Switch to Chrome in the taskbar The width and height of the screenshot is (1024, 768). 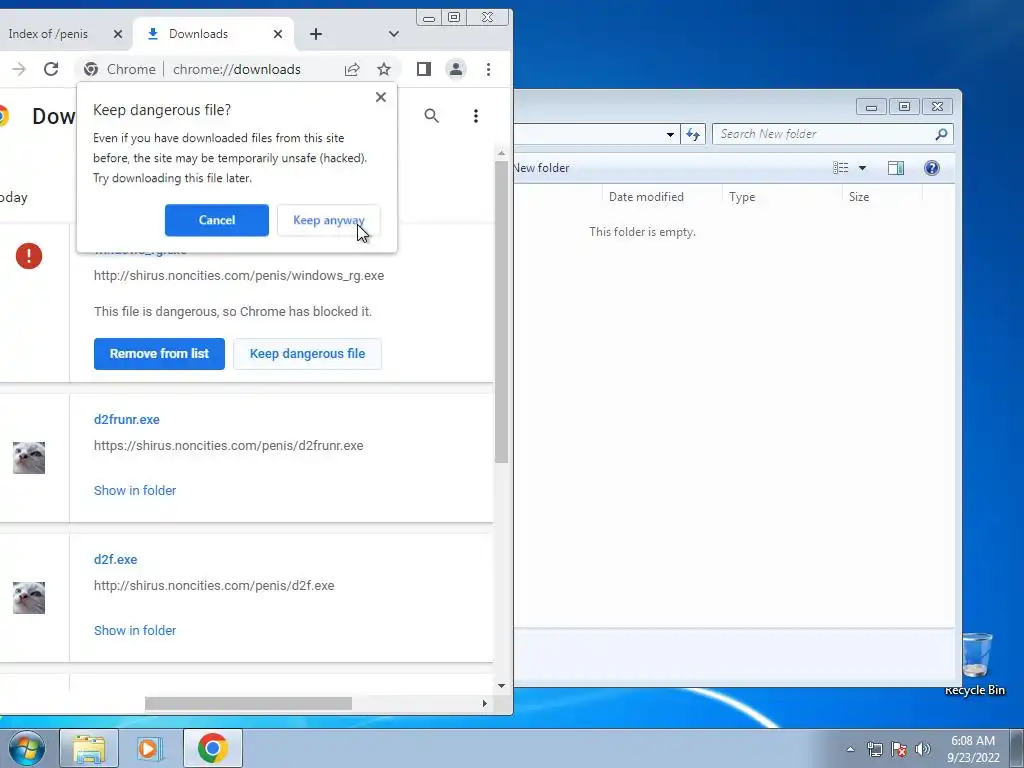213,748
